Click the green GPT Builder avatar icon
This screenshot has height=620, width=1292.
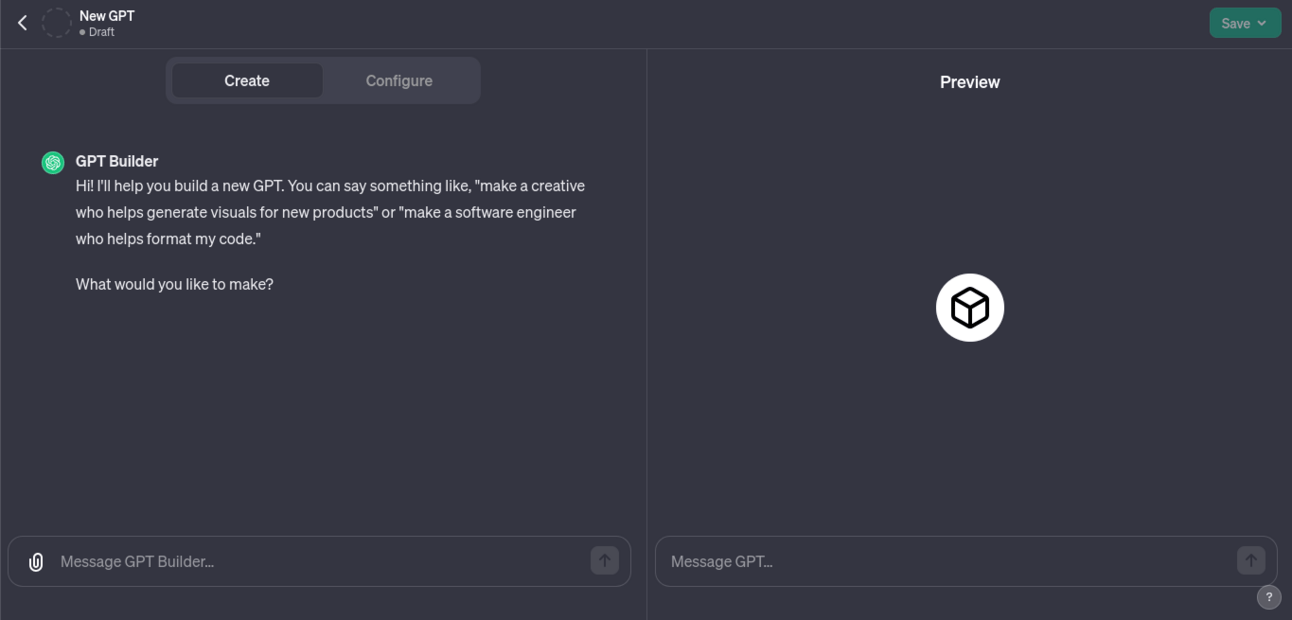[53, 162]
